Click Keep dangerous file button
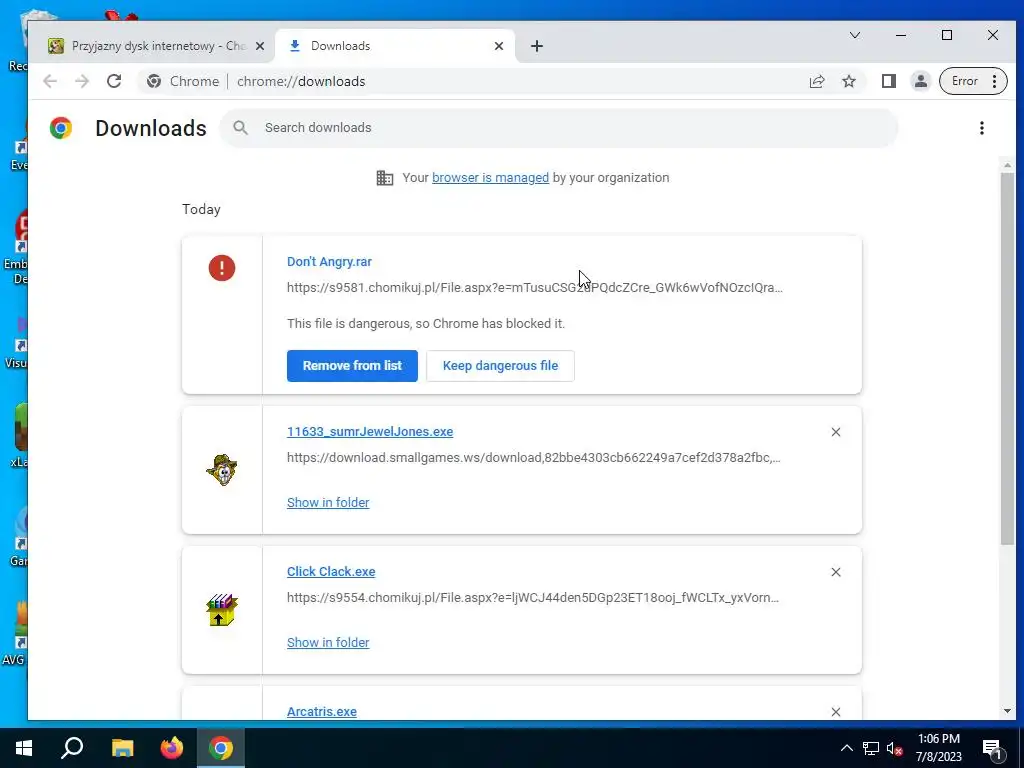 click(x=500, y=366)
